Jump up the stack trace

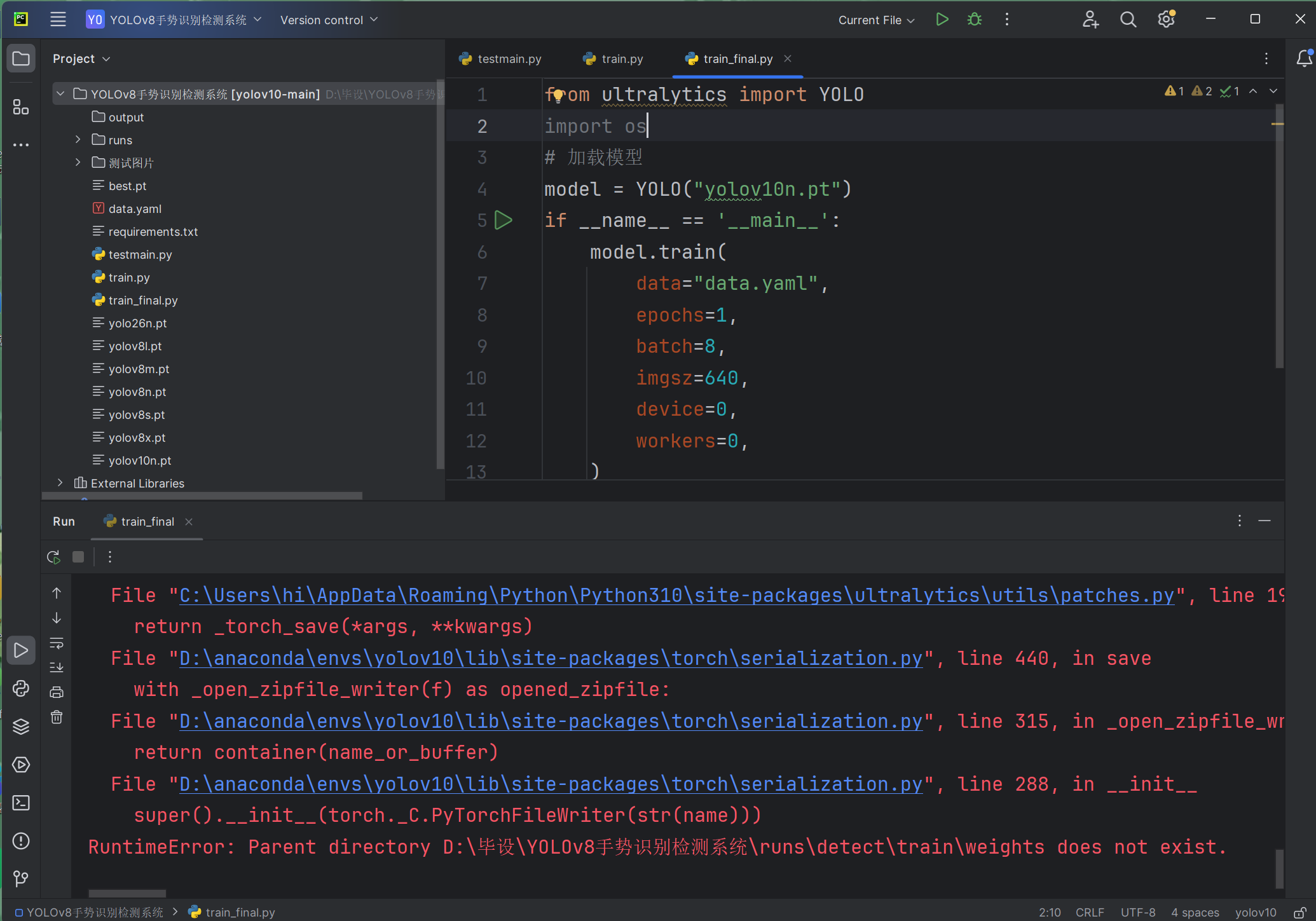coord(57,593)
